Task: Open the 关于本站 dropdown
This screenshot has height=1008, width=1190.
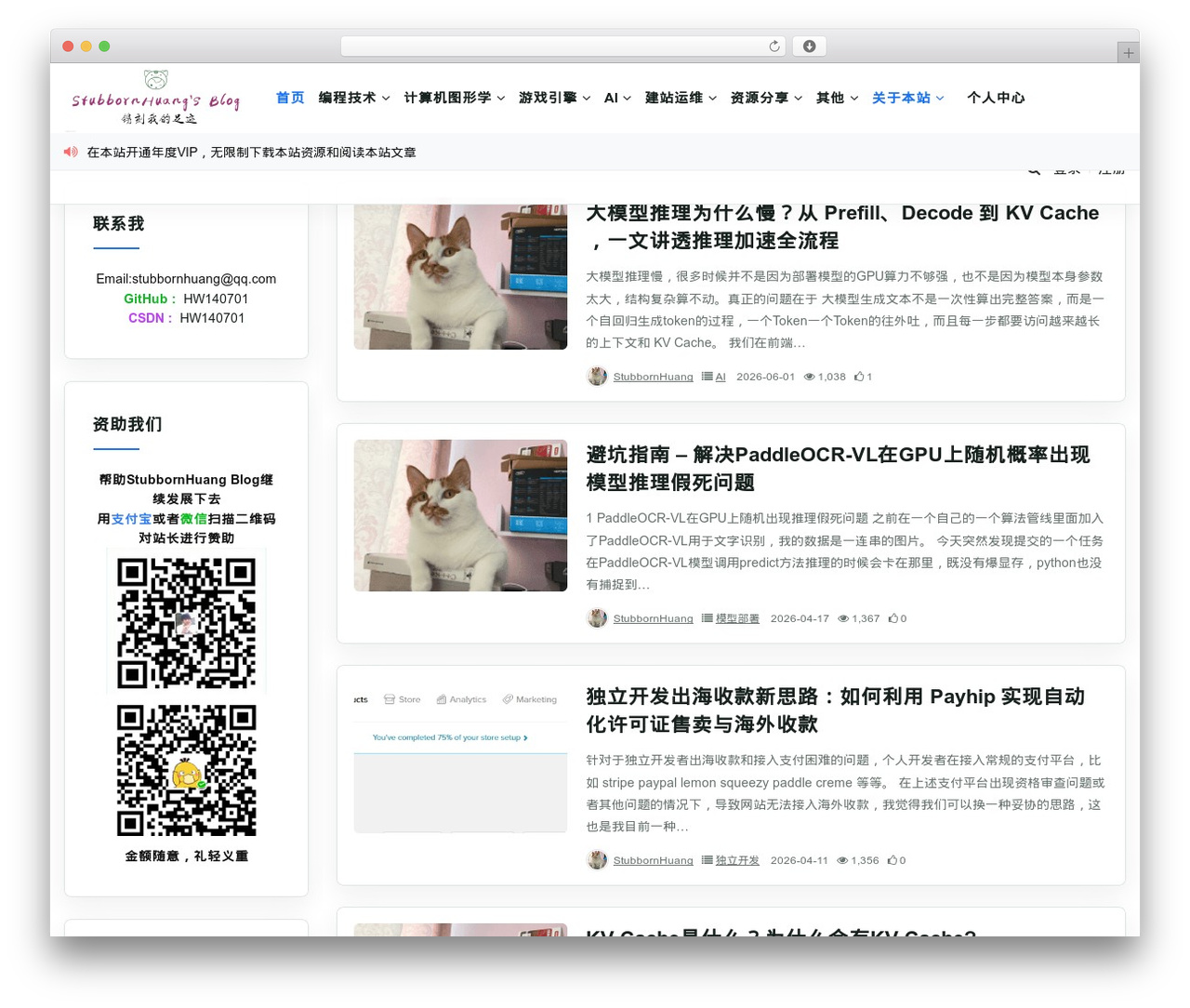Action: pos(908,98)
